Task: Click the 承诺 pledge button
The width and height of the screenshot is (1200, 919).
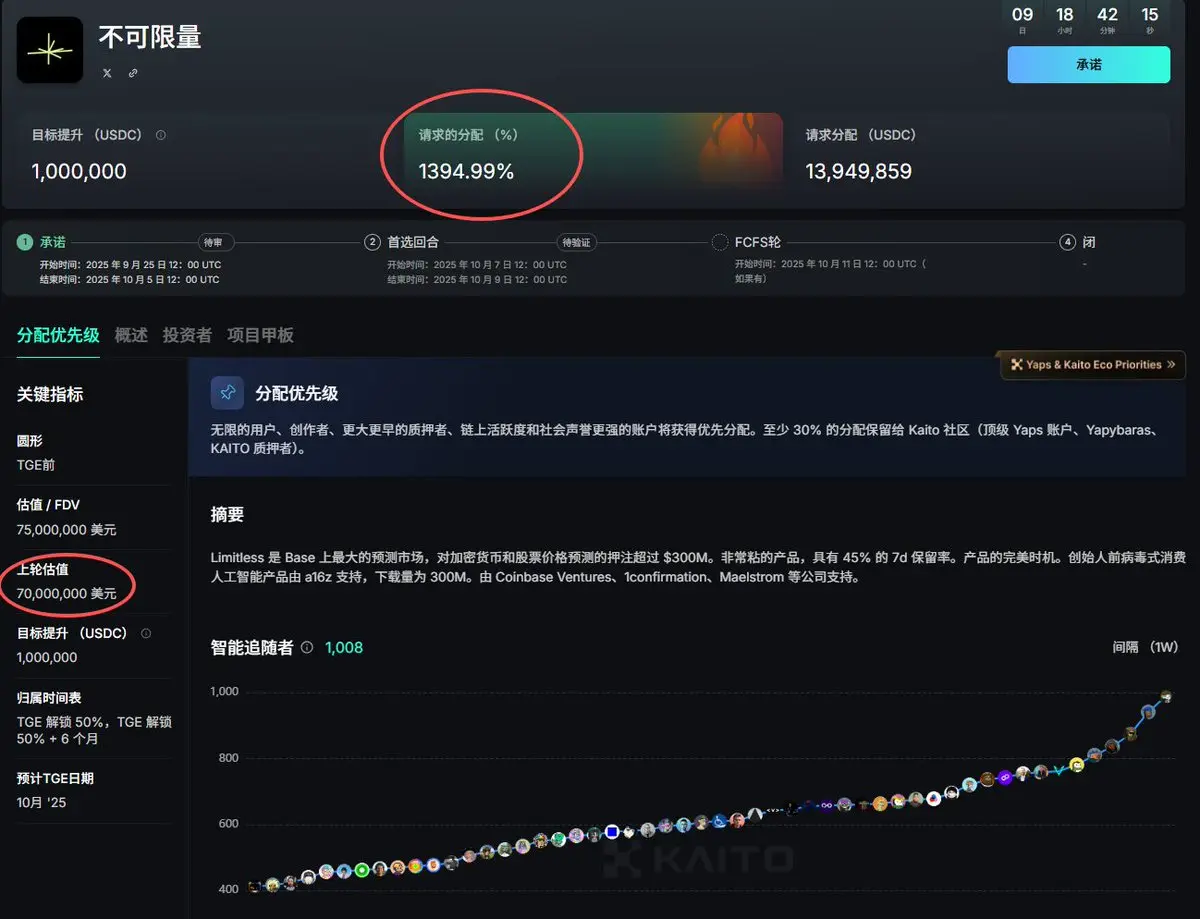Action: (1089, 64)
